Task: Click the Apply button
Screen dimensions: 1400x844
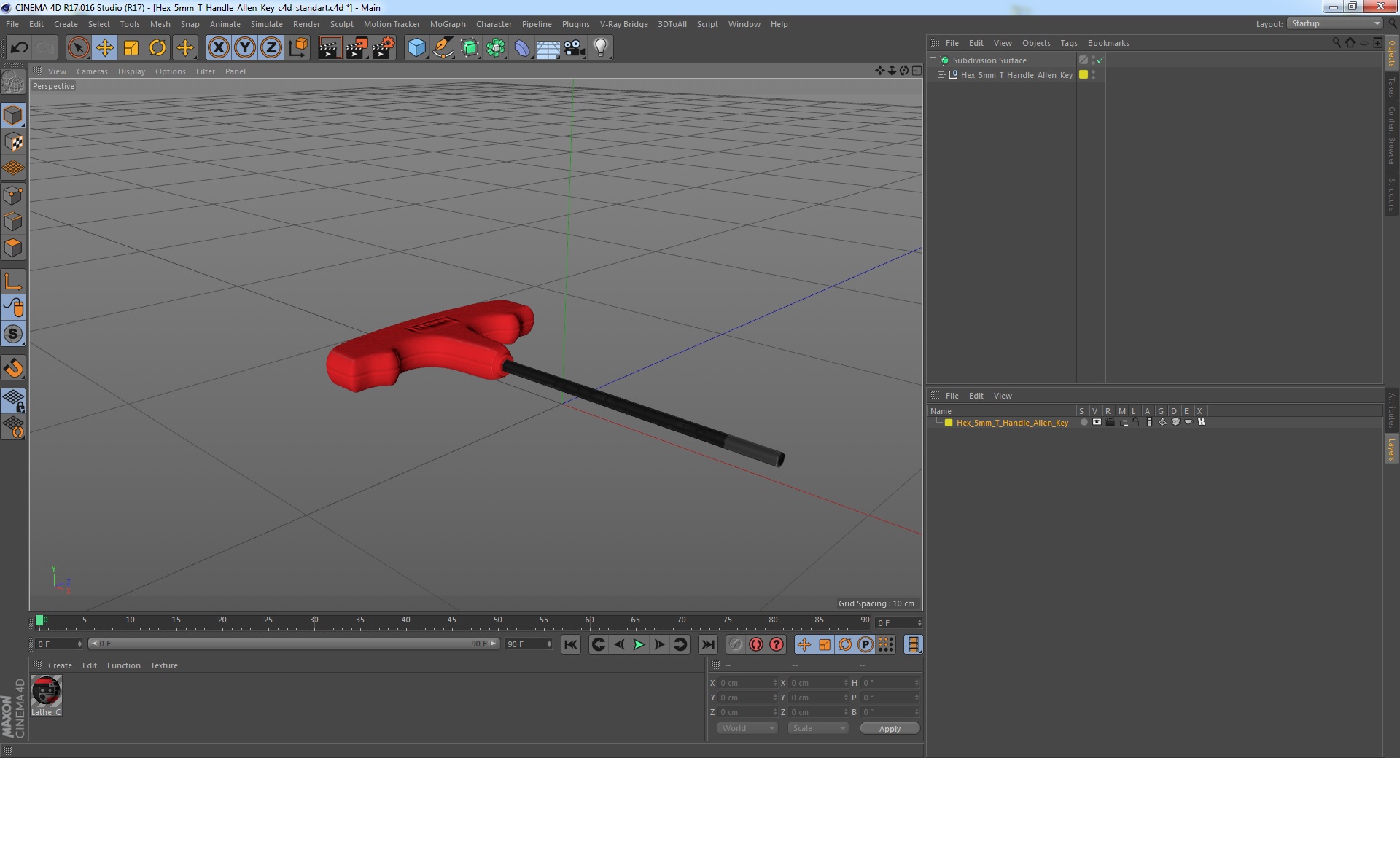Action: pos(889,728)
